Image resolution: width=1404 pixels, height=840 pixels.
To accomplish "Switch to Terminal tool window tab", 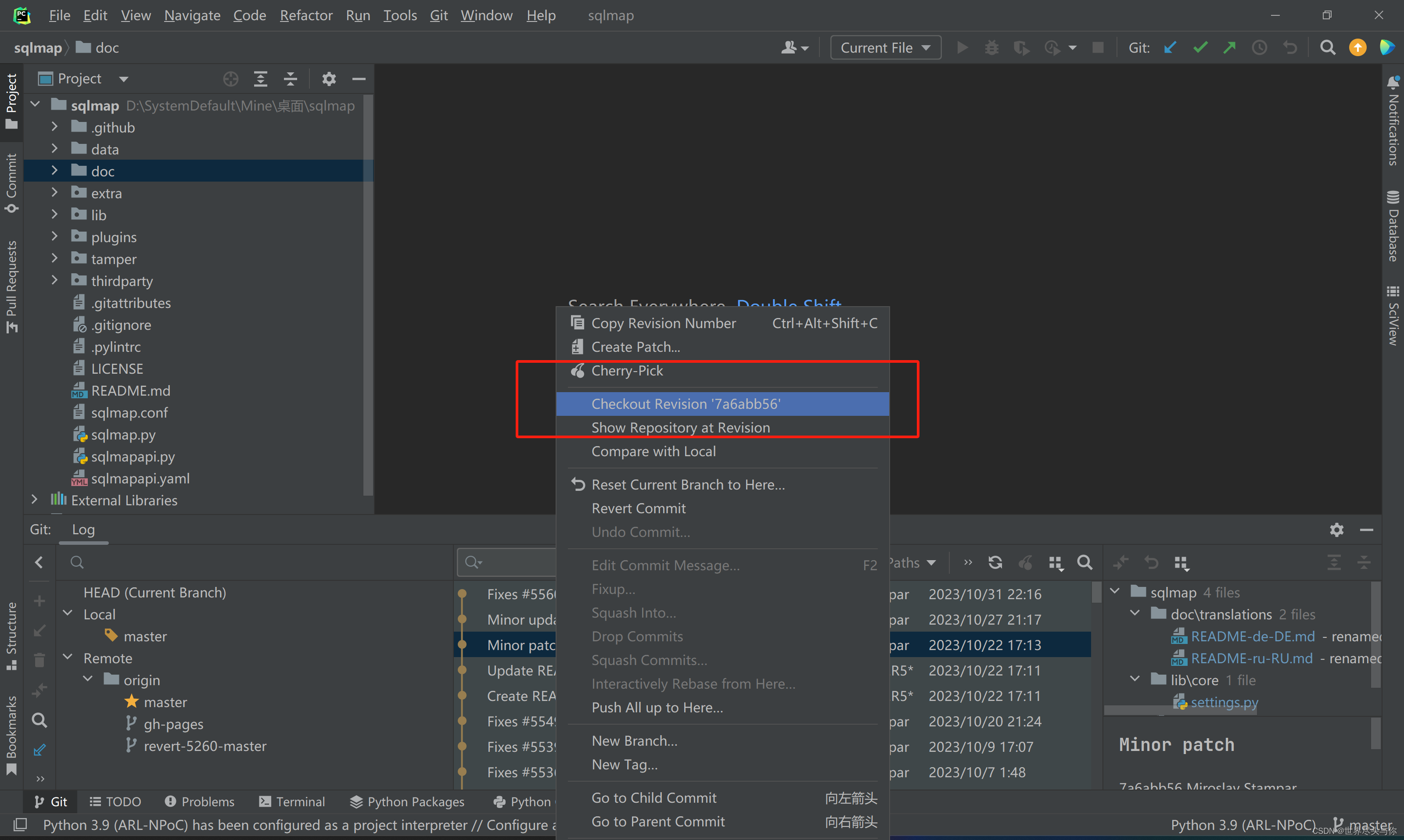I will (x=292, y=801).
